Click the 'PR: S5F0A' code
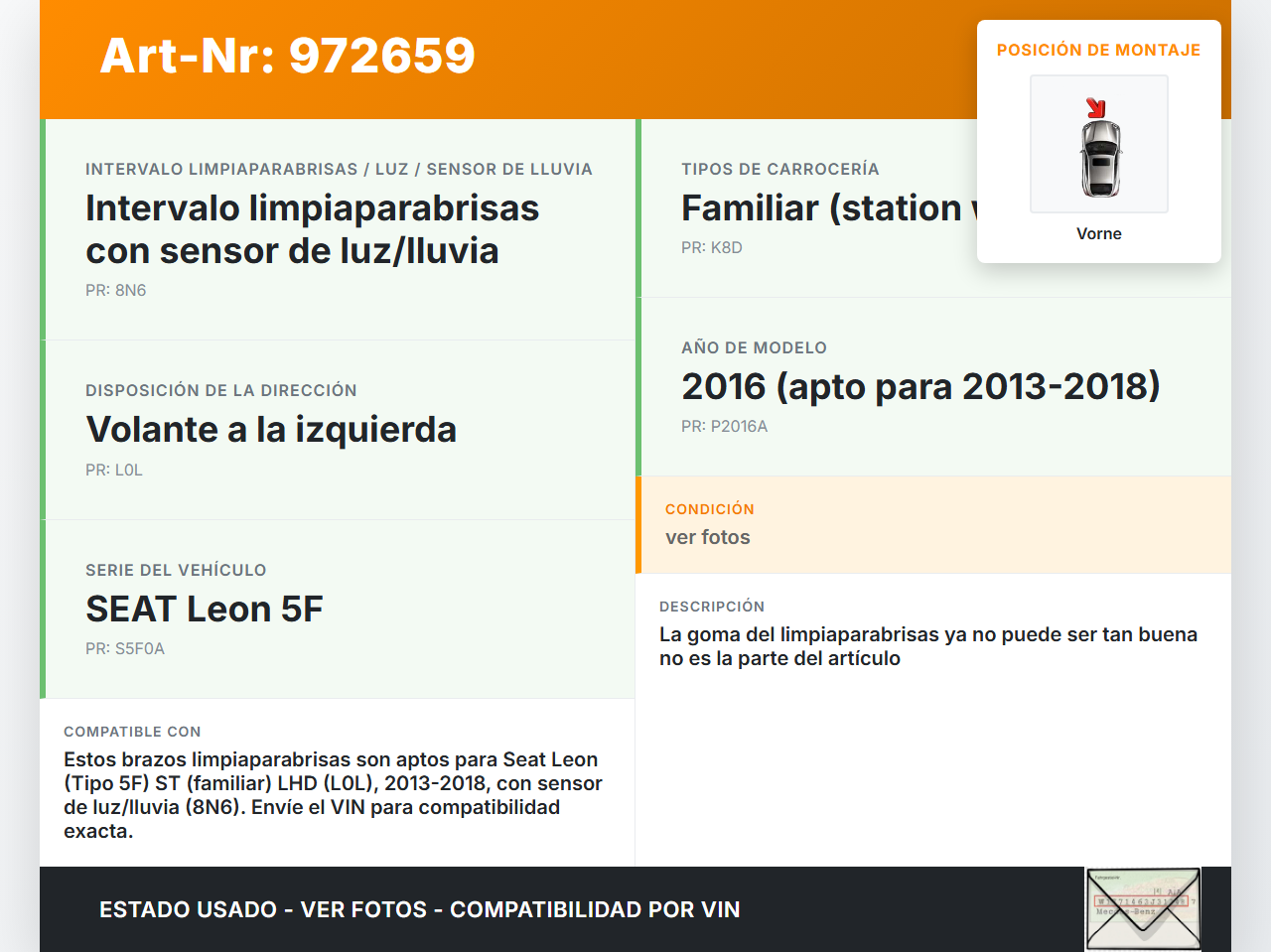 coord(125,648)
